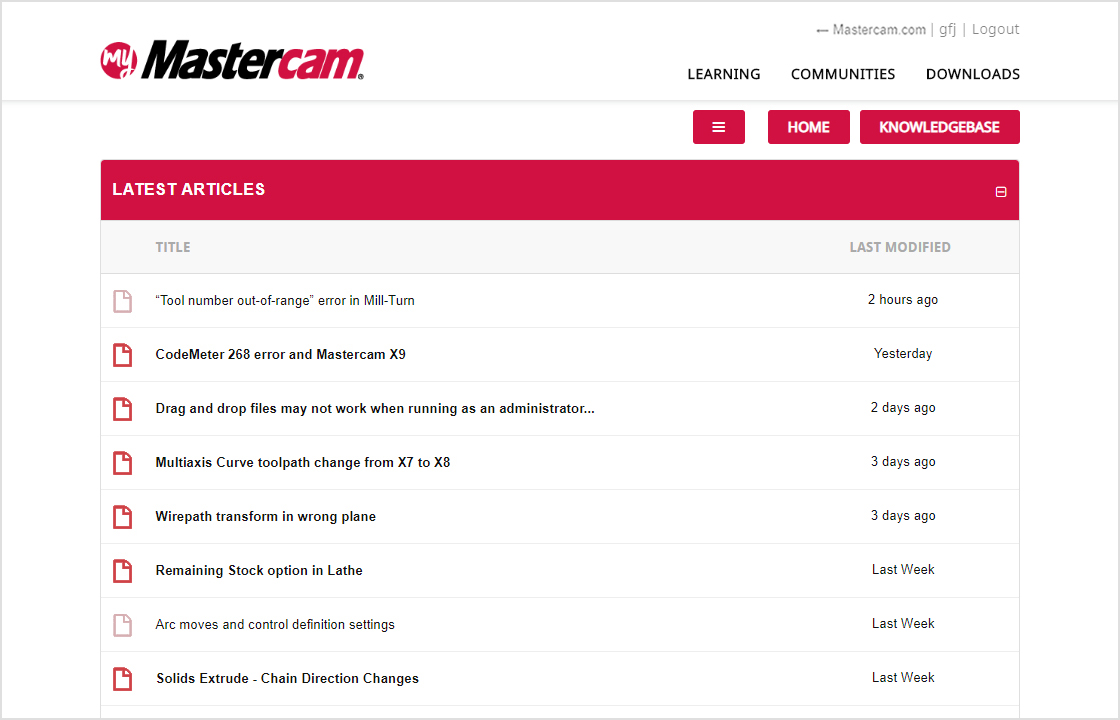
Task: Collapse the Latest Articles panel
Action: (x=1001, y=191)
